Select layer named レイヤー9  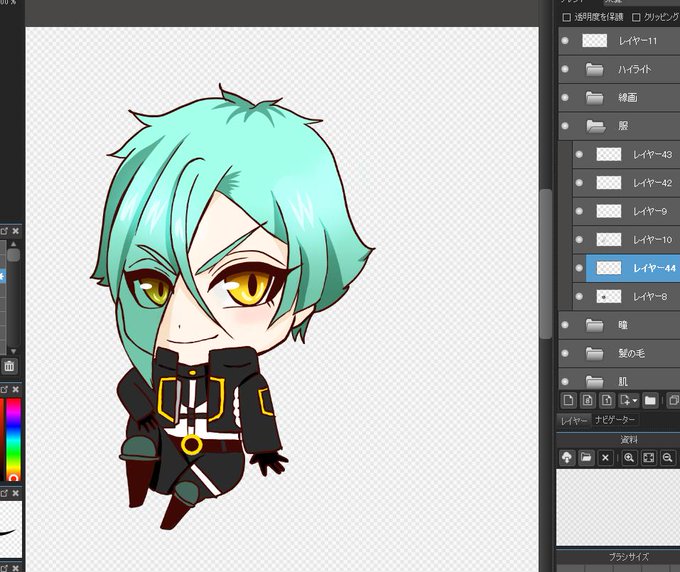[650, 211]
